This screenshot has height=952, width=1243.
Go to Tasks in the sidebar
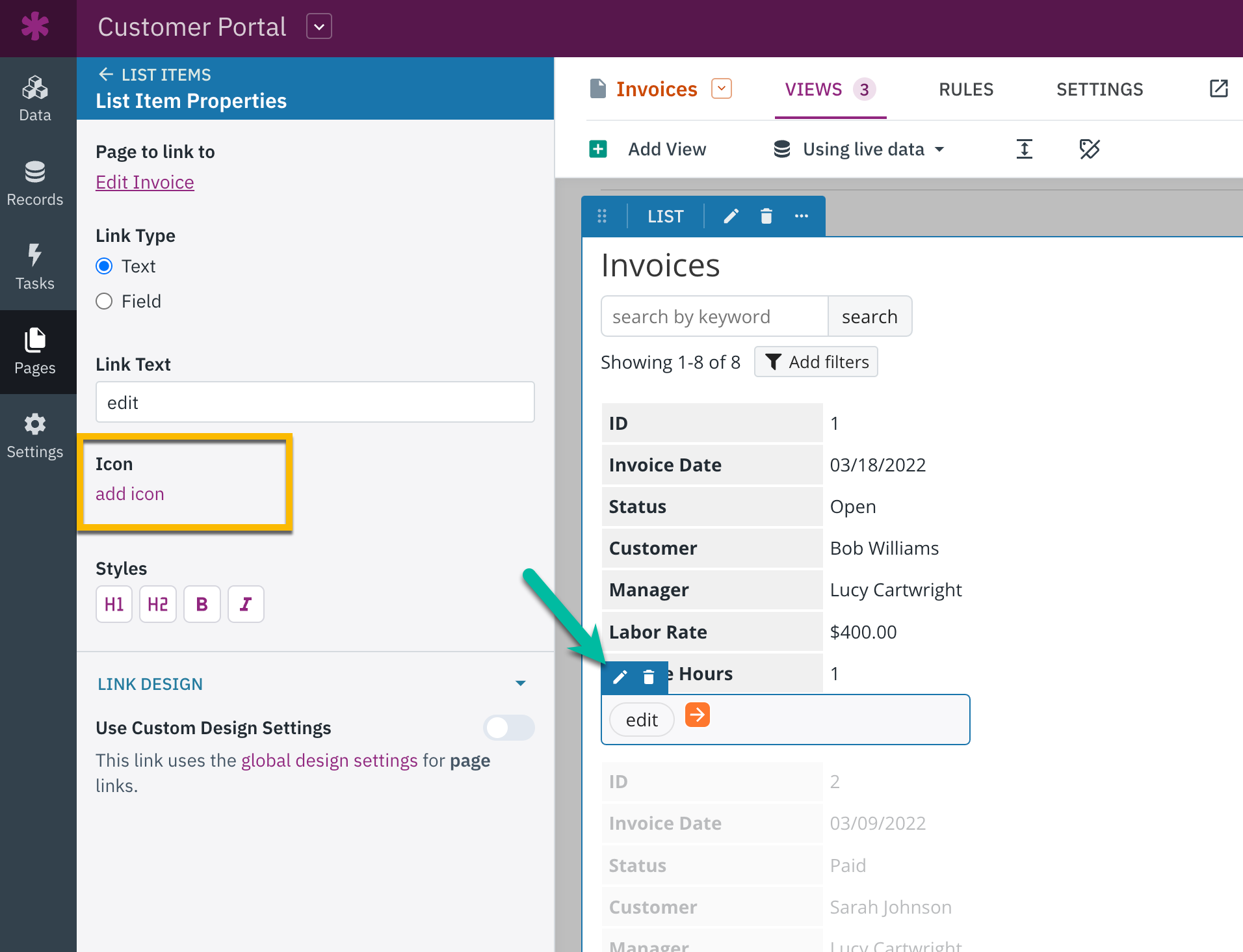click(35, 267)
